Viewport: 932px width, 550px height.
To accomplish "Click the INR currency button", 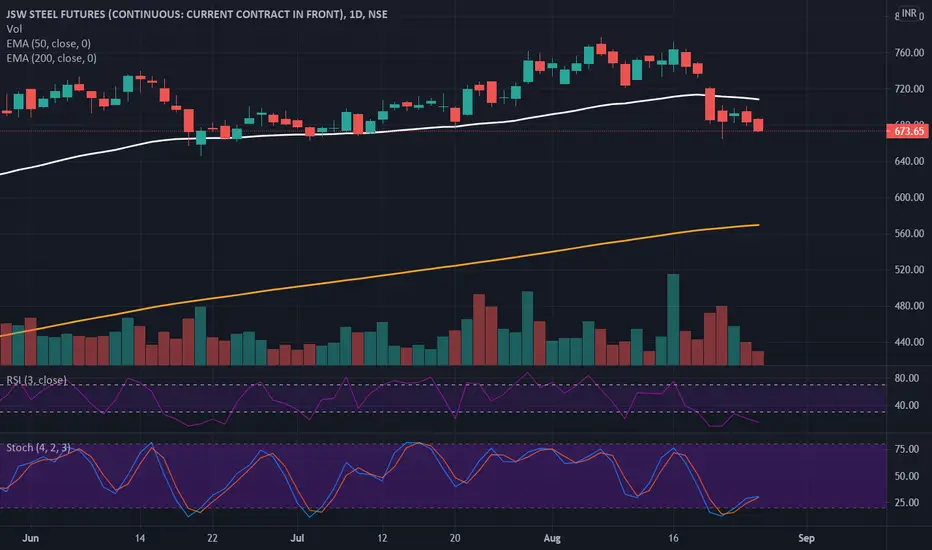I will tap(909, 13).
